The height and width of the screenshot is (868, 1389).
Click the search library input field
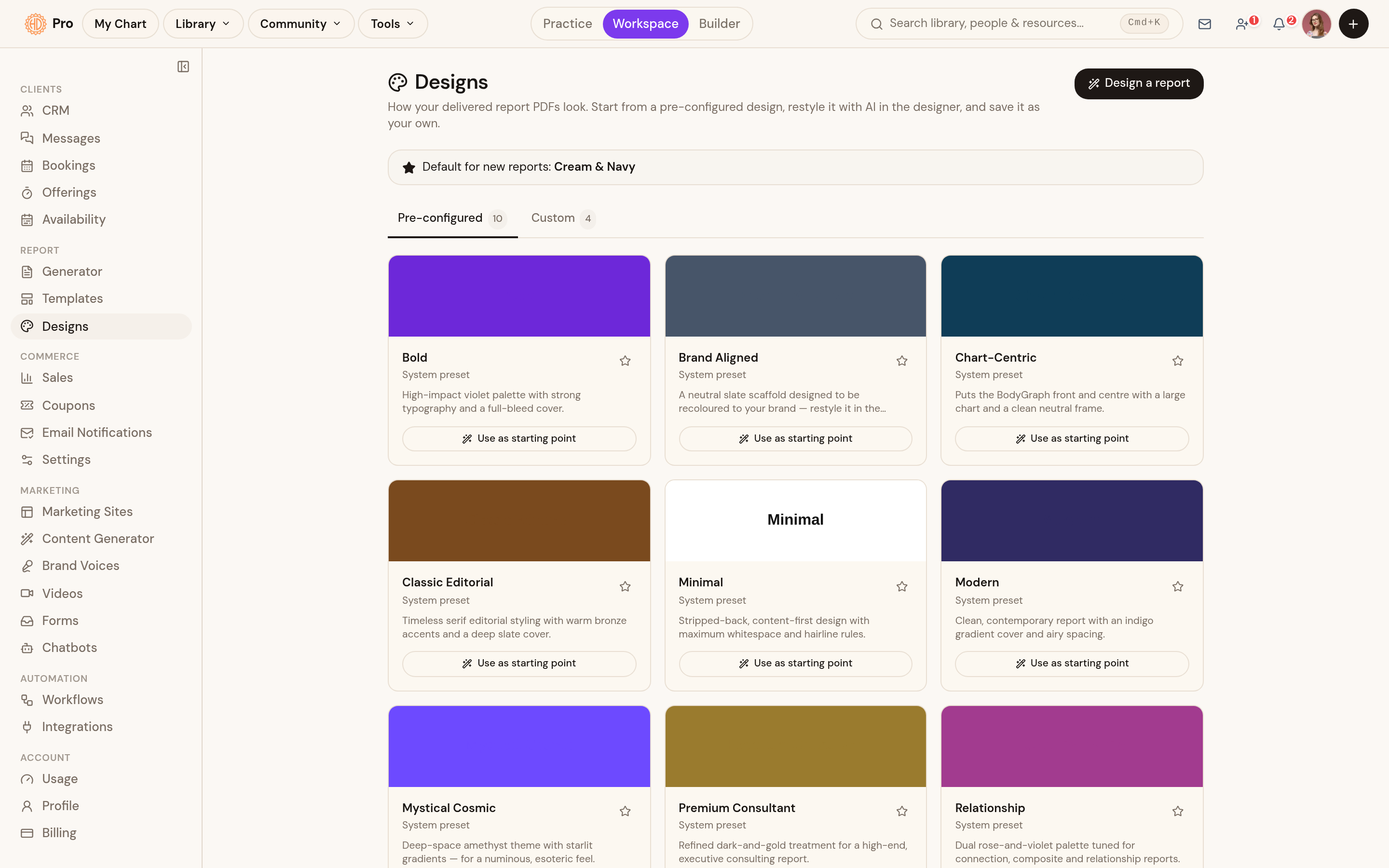point(1019,24)
